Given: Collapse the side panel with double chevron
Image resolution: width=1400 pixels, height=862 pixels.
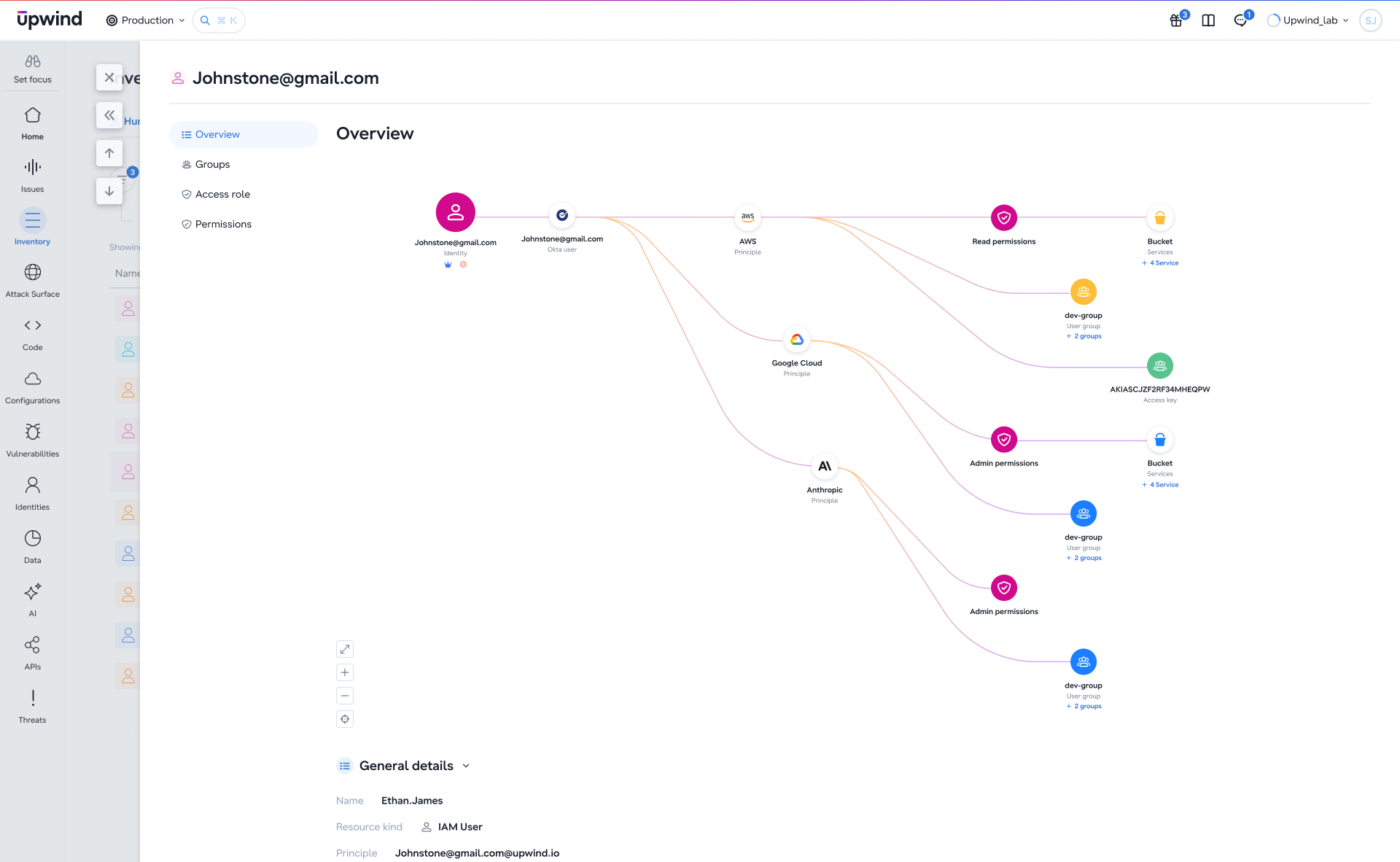Looking at the screenshot, I should (x=109, y=115).
